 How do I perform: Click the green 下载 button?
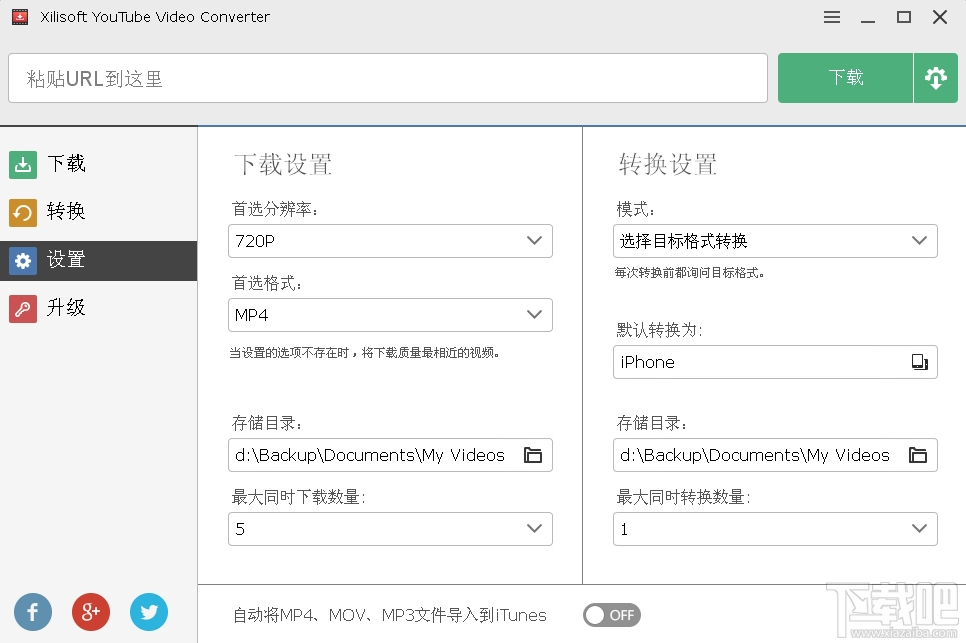845,78
